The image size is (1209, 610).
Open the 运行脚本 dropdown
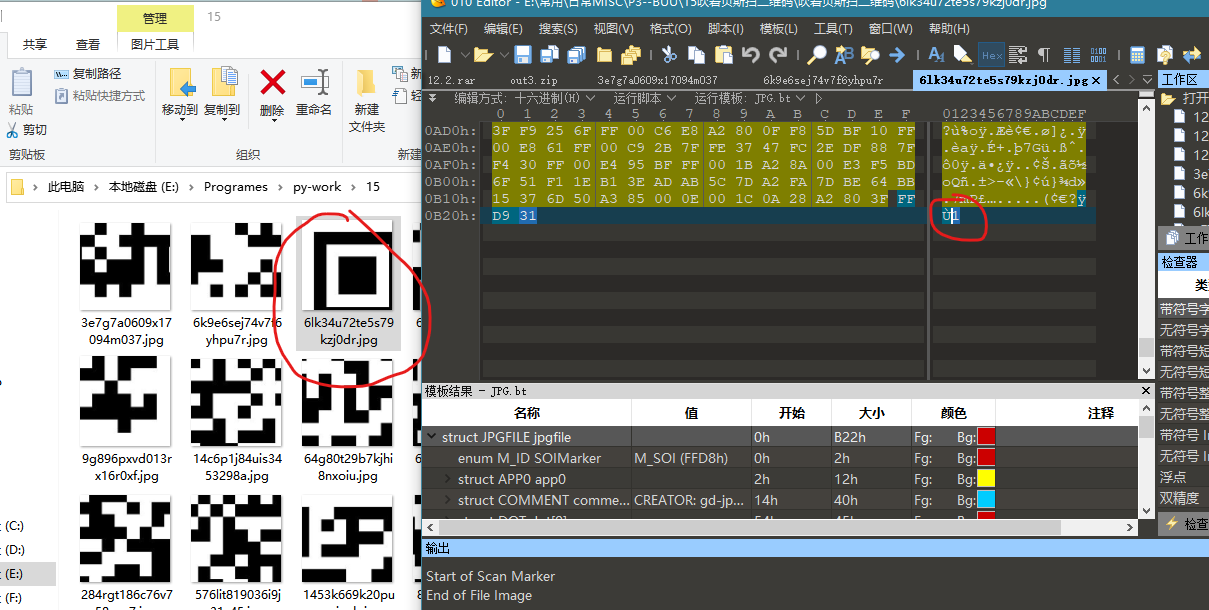tap(645, 98)
